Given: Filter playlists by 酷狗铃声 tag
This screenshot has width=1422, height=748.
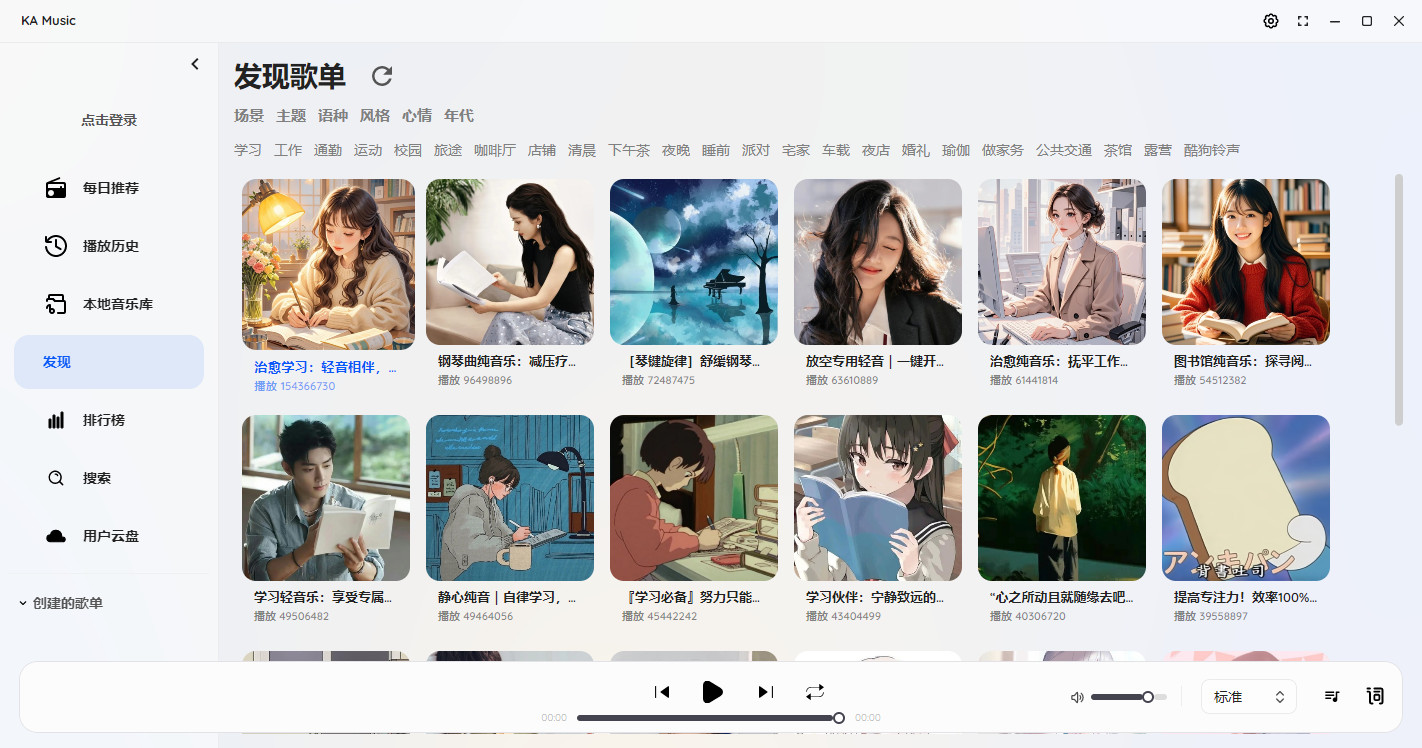Looking at the screenshot, I should tap(1212, 151).
